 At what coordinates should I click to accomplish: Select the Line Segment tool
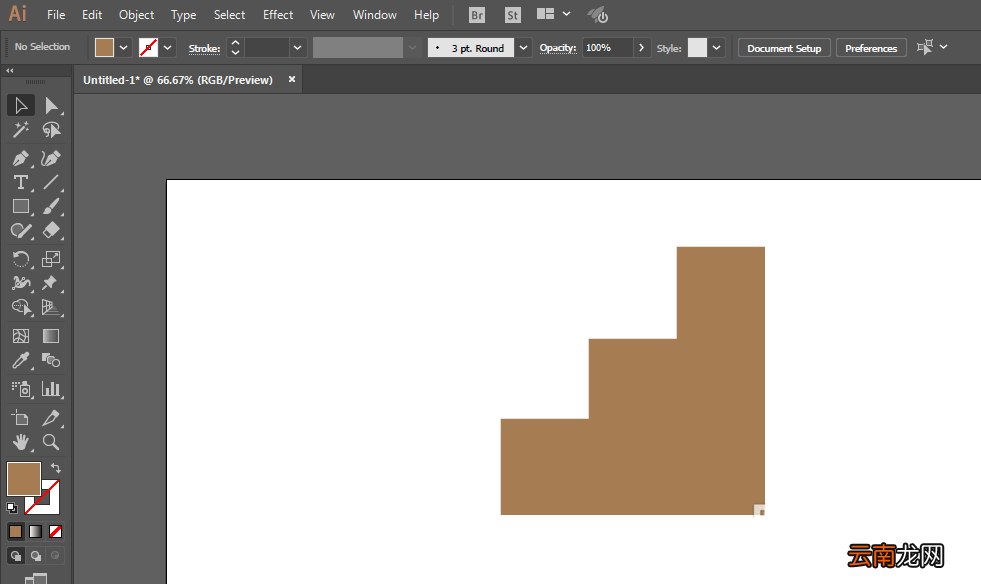click(51, 182)
